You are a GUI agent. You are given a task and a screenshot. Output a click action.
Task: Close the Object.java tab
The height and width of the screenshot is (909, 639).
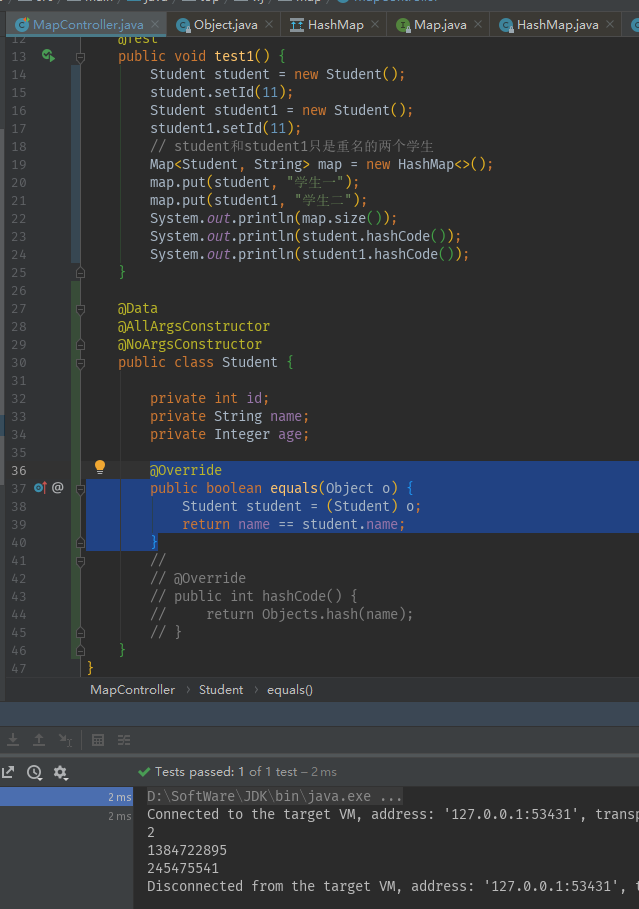pos(269,24)
